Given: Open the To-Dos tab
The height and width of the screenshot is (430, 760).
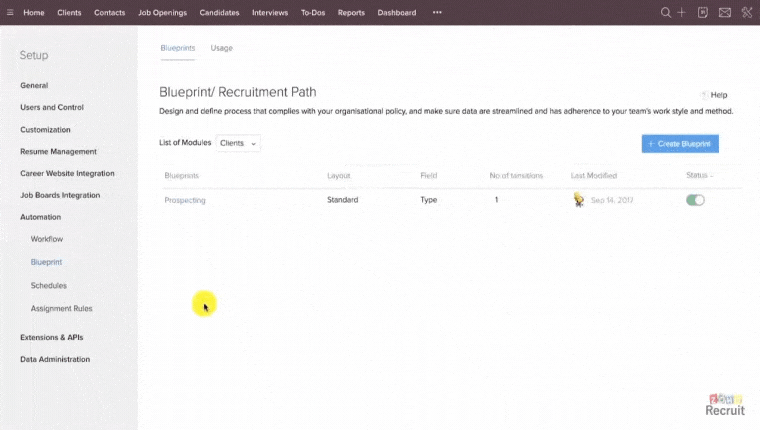Looking at the screenshot, I should coord(313,13).
